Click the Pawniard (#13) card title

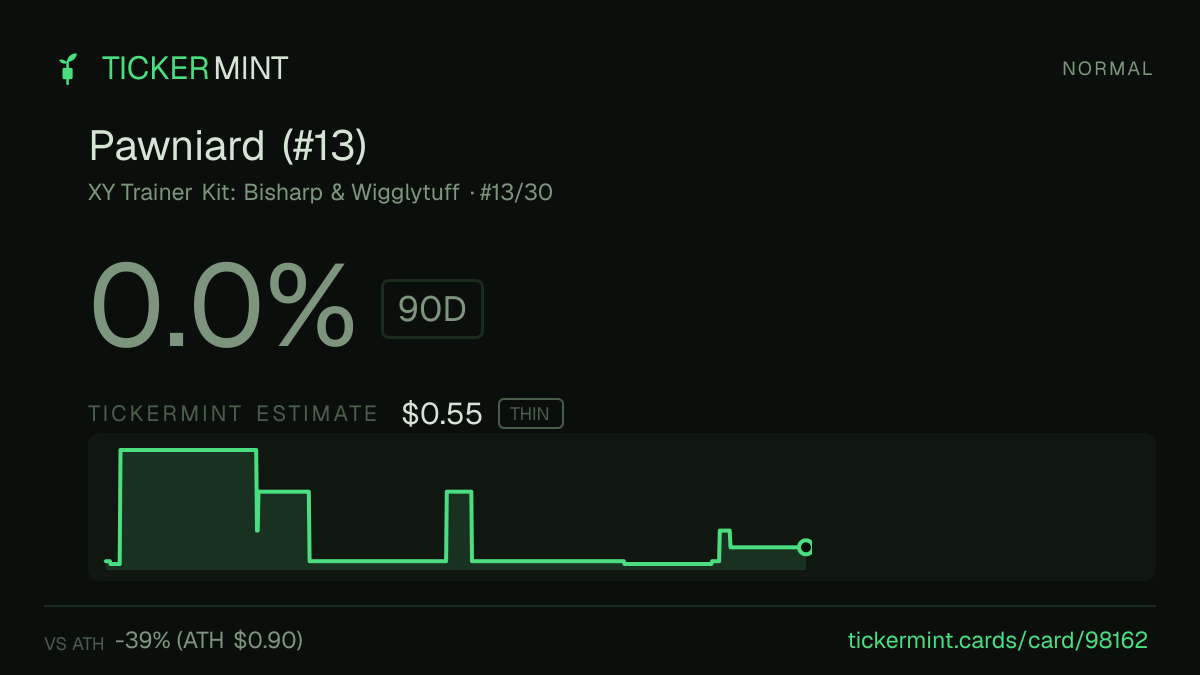click(228, 146)
